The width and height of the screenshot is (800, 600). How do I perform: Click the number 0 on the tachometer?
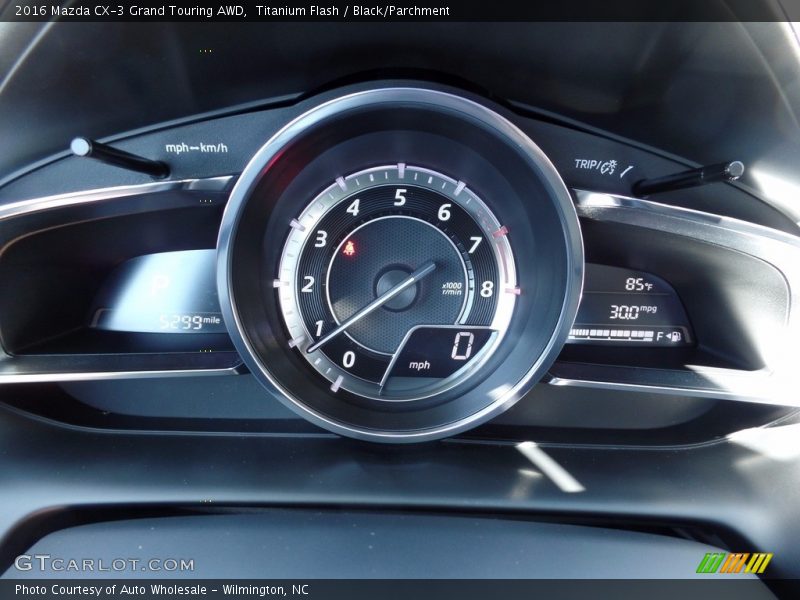click(348, 359)
